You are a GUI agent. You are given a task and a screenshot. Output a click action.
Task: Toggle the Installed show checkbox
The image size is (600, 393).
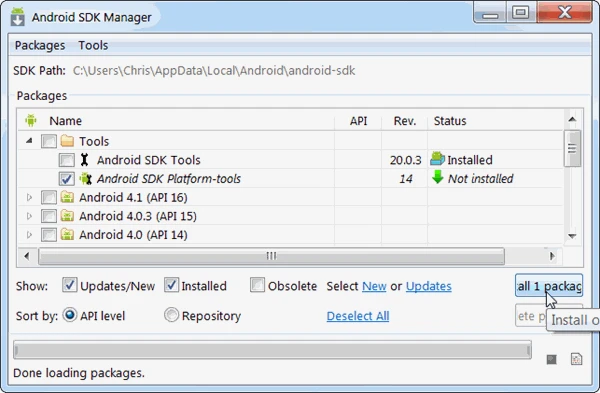[171, 285]
